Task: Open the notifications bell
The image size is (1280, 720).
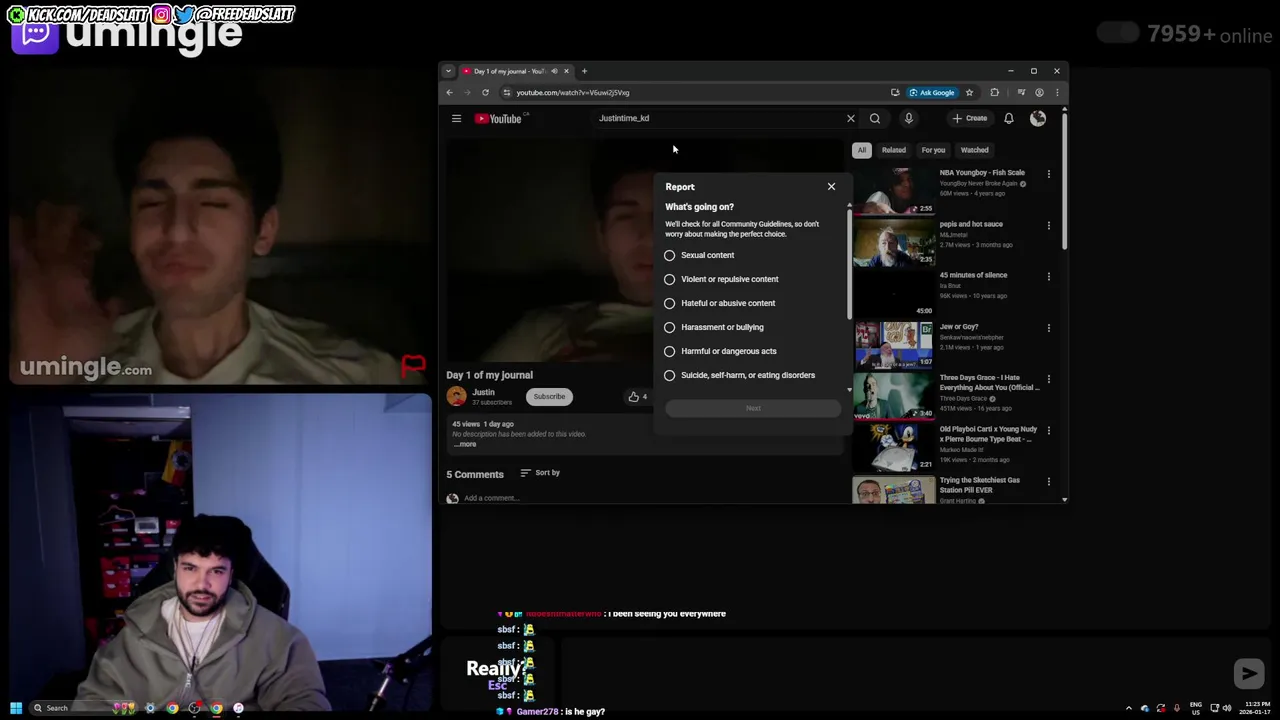Action: (1009, 118)
